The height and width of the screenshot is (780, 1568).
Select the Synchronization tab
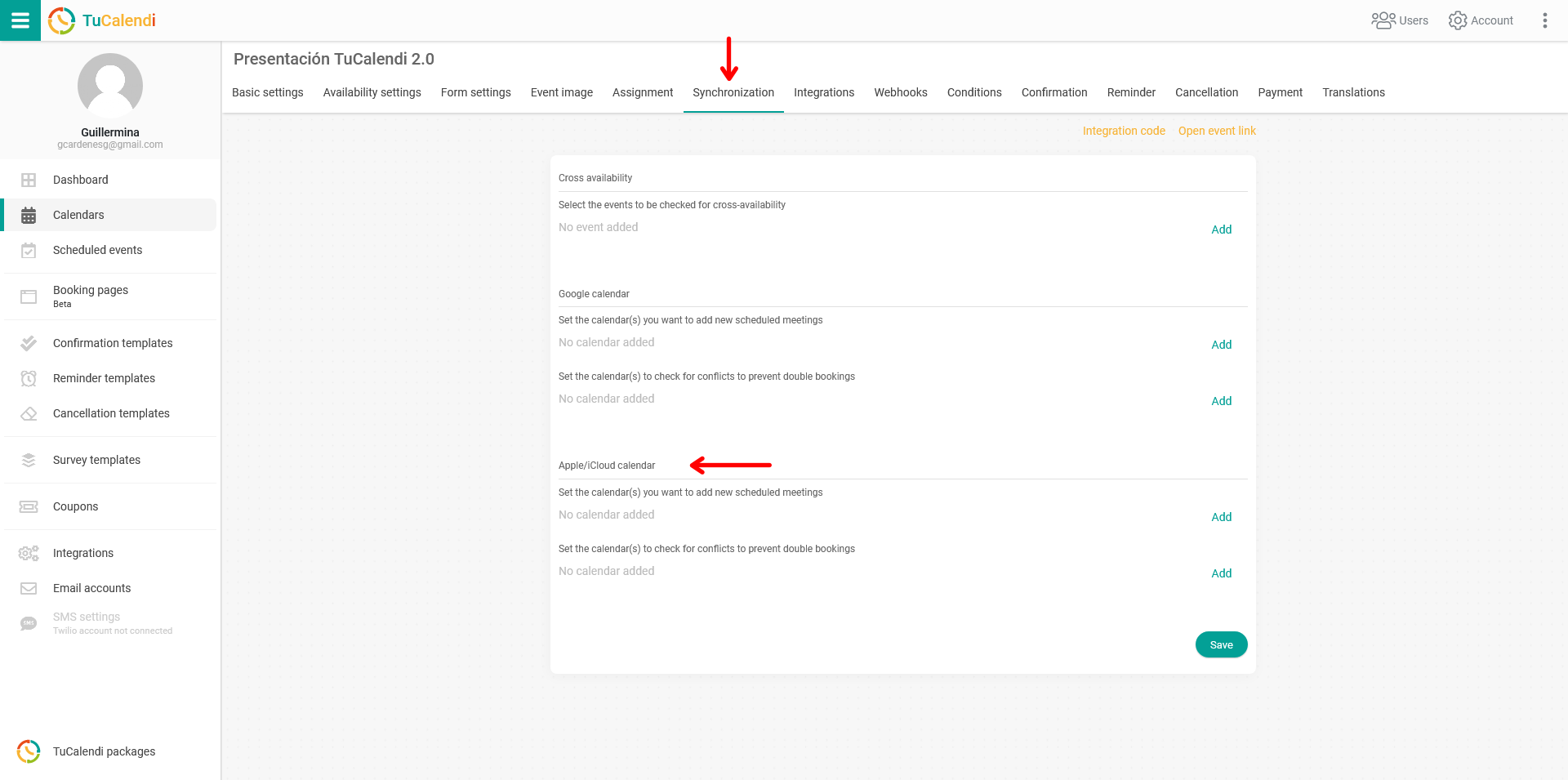[733, 92]
